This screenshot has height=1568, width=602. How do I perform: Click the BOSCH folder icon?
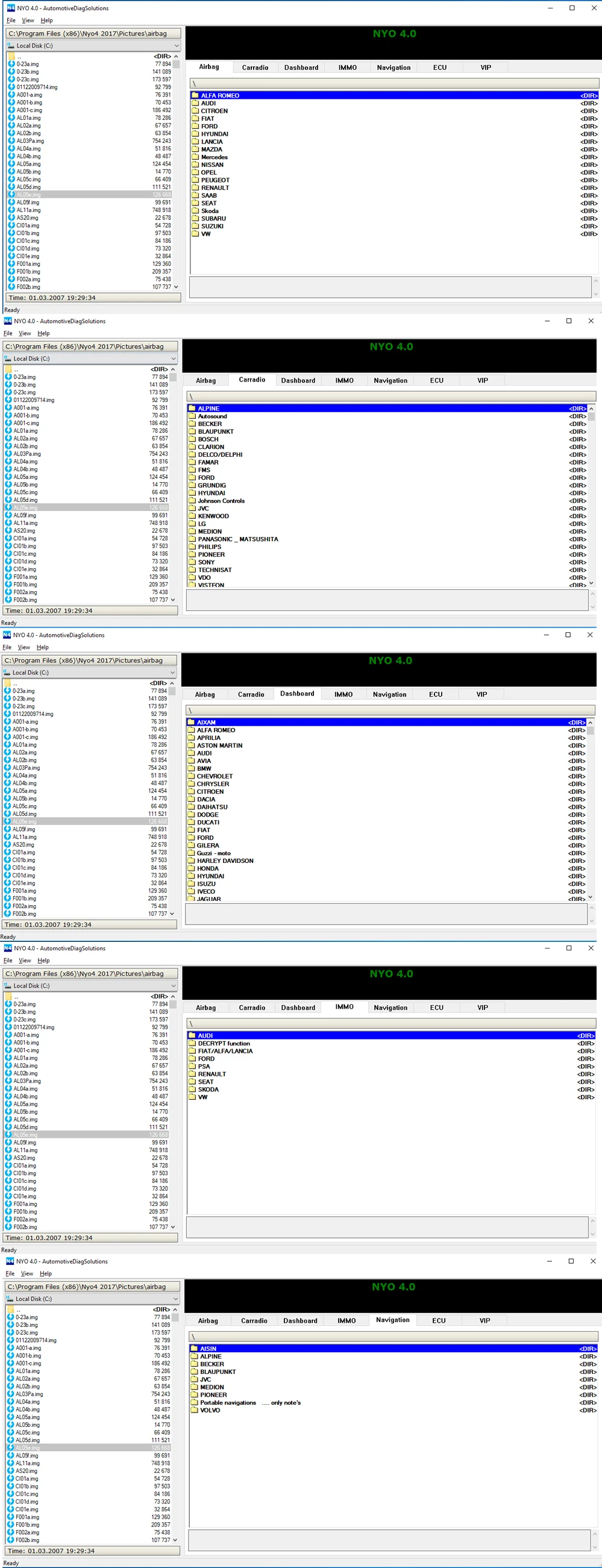click(192, 439)
